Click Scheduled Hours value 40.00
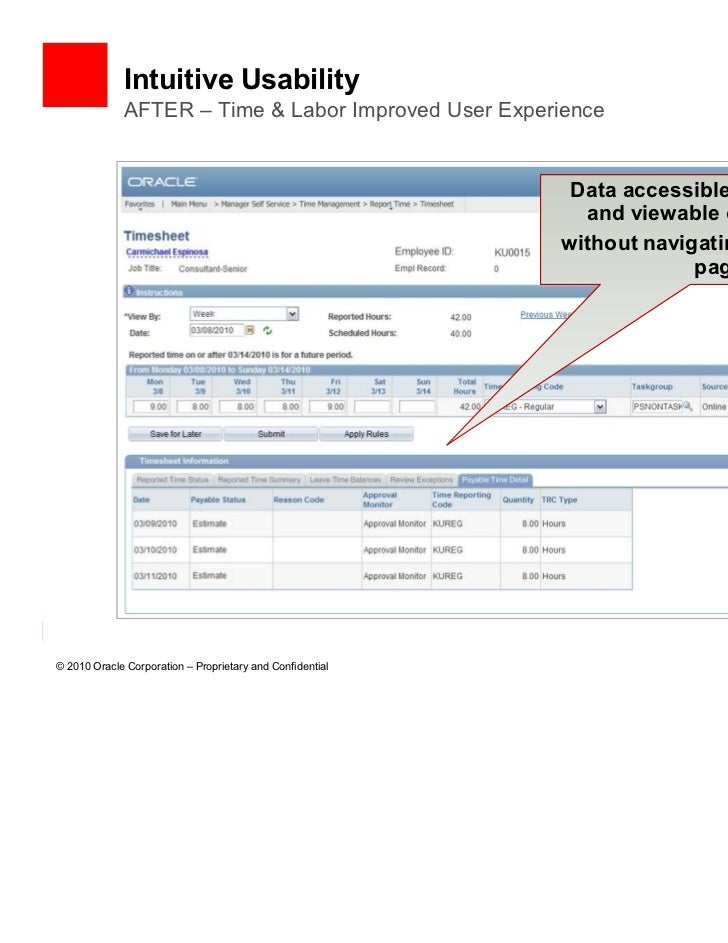The width and height of the screenshot is (728, 943). click(461, 334)
